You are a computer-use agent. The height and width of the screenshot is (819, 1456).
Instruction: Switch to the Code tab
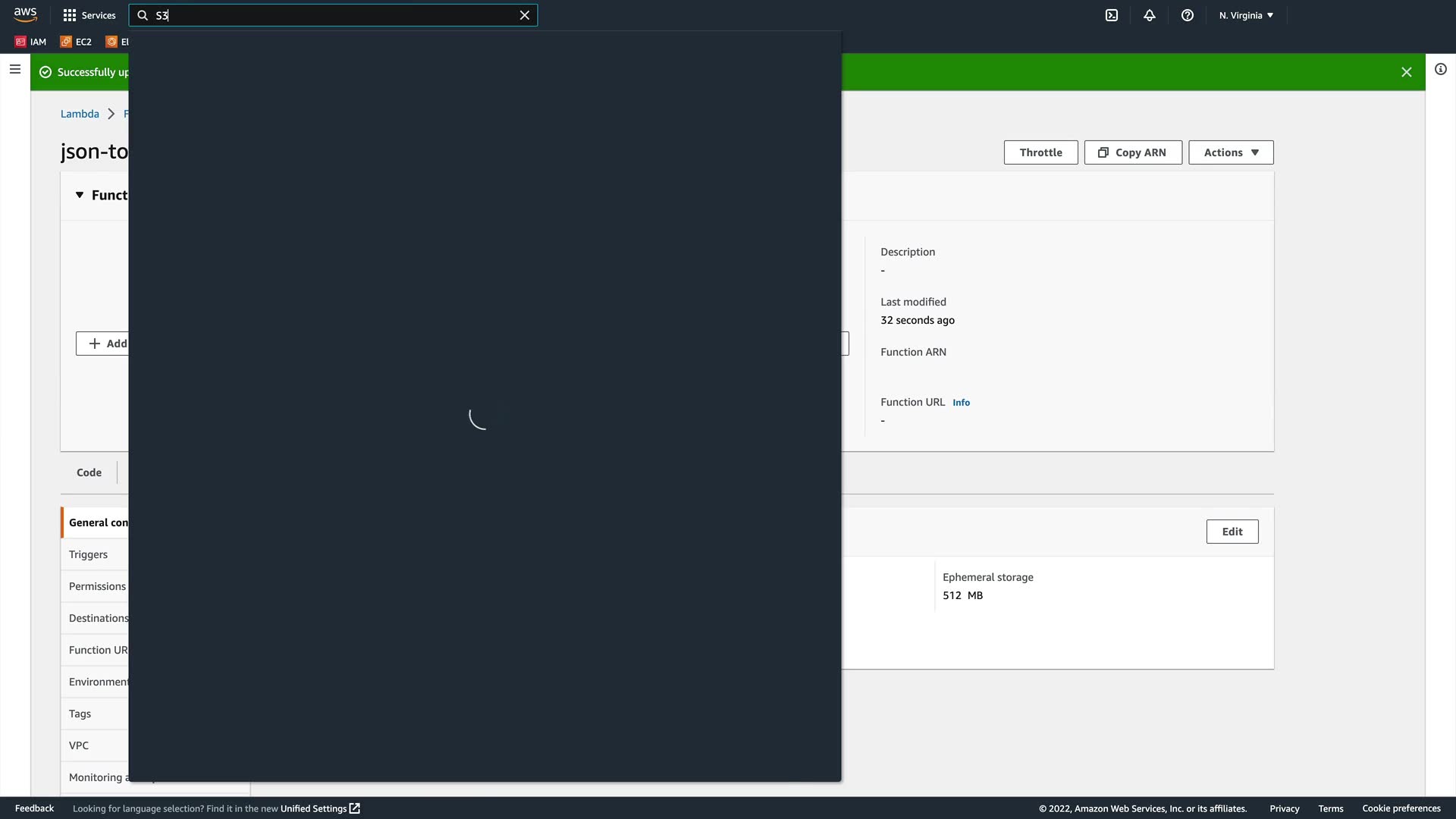pos(89,472)
